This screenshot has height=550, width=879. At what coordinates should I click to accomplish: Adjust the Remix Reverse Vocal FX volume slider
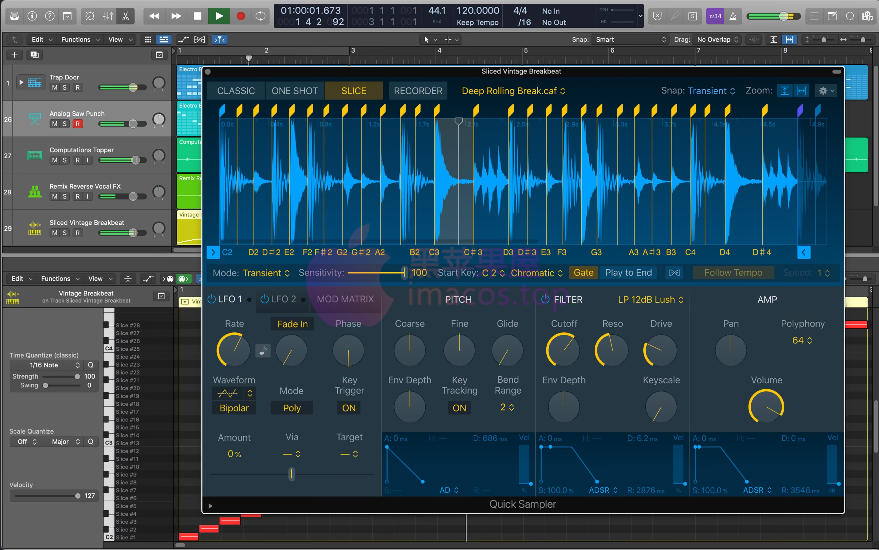pyautogui.click(x=123, y=196)
